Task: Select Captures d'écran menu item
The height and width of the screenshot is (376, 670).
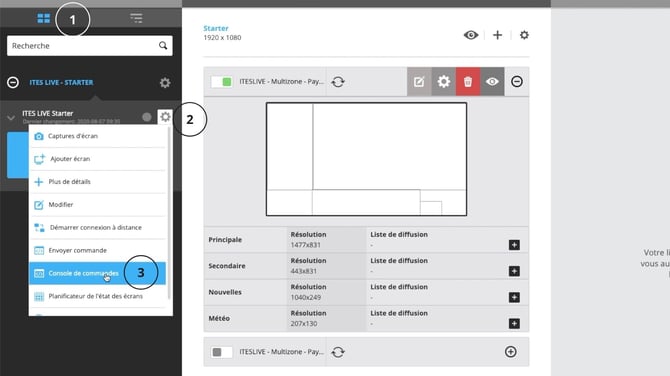Action: tap(97, 136)
